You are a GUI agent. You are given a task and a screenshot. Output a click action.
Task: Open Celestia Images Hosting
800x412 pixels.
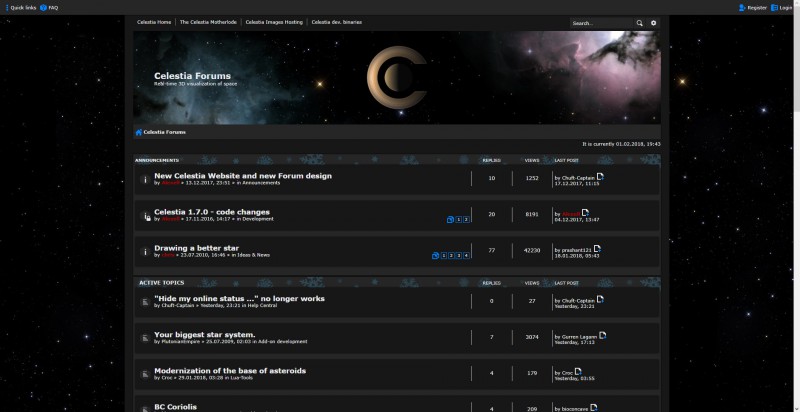pos(274,22)
